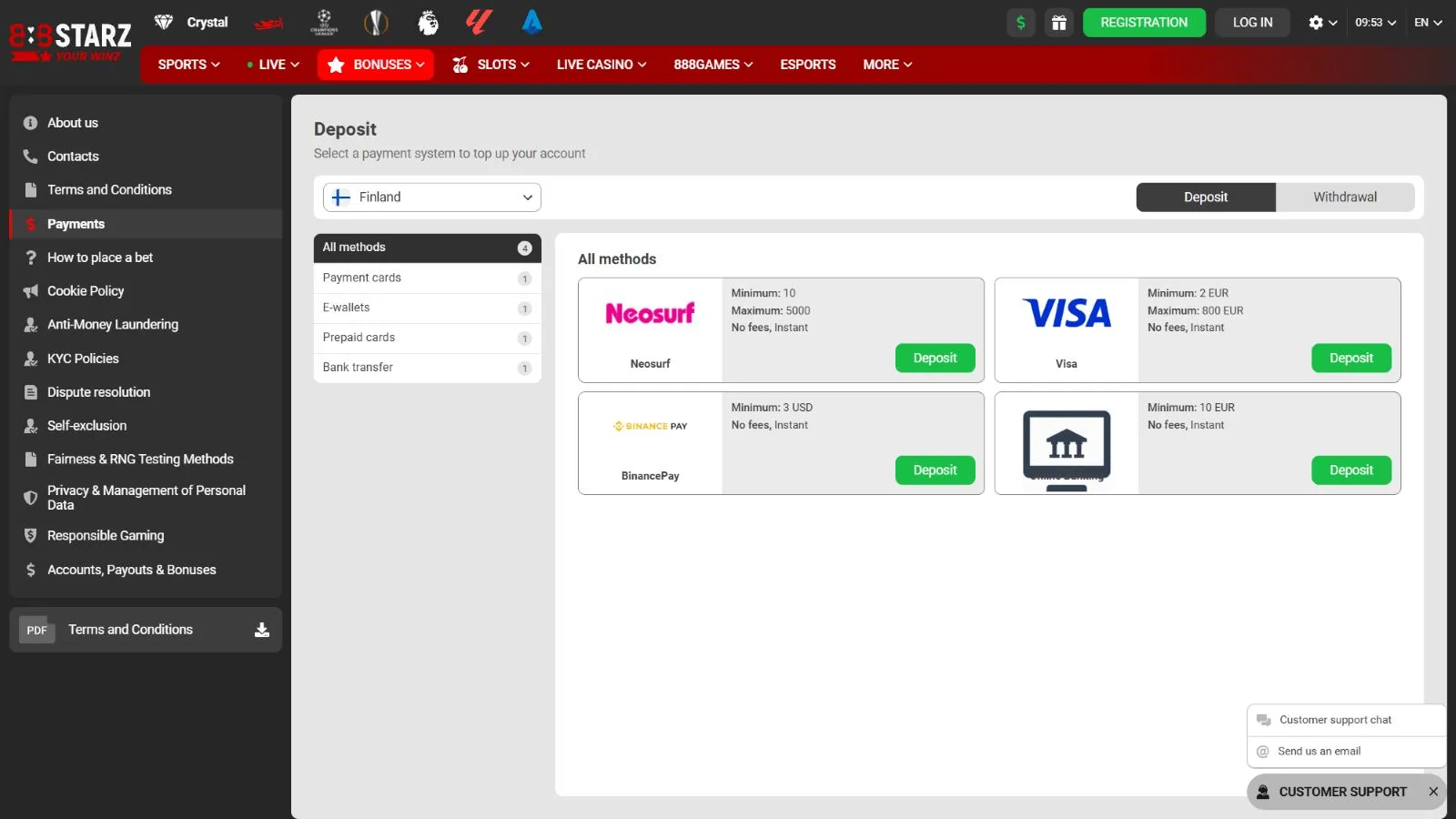Image resolution: width=1456 pixels, height=819 pixels.
Task: Click the Premier League lion icon
Action: [x=428, y=22]
